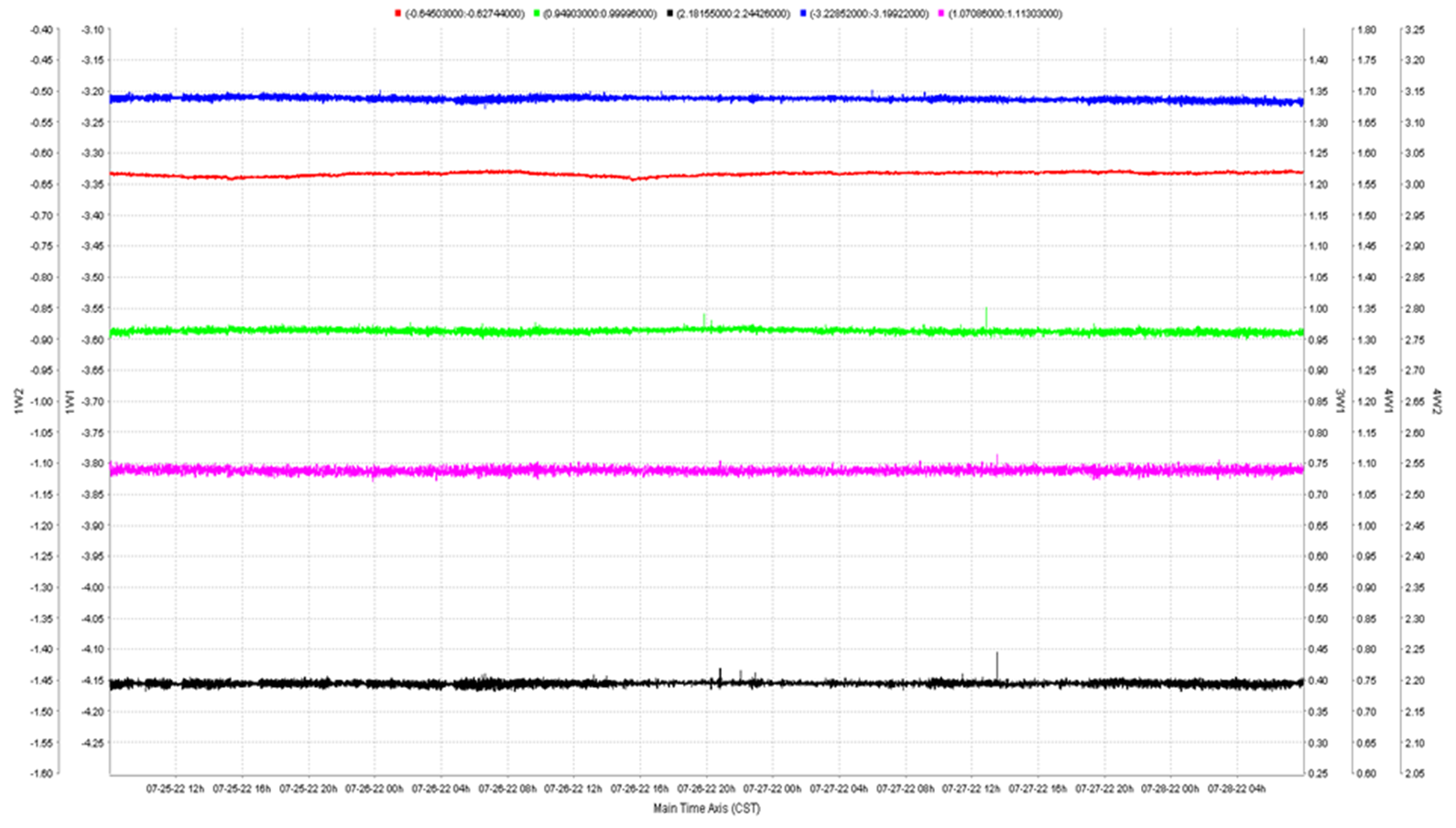Select legend entry (2.18155000:2.24426000)
The height and width of the screenshot is (828, 1456).
(x=735, y=14)
